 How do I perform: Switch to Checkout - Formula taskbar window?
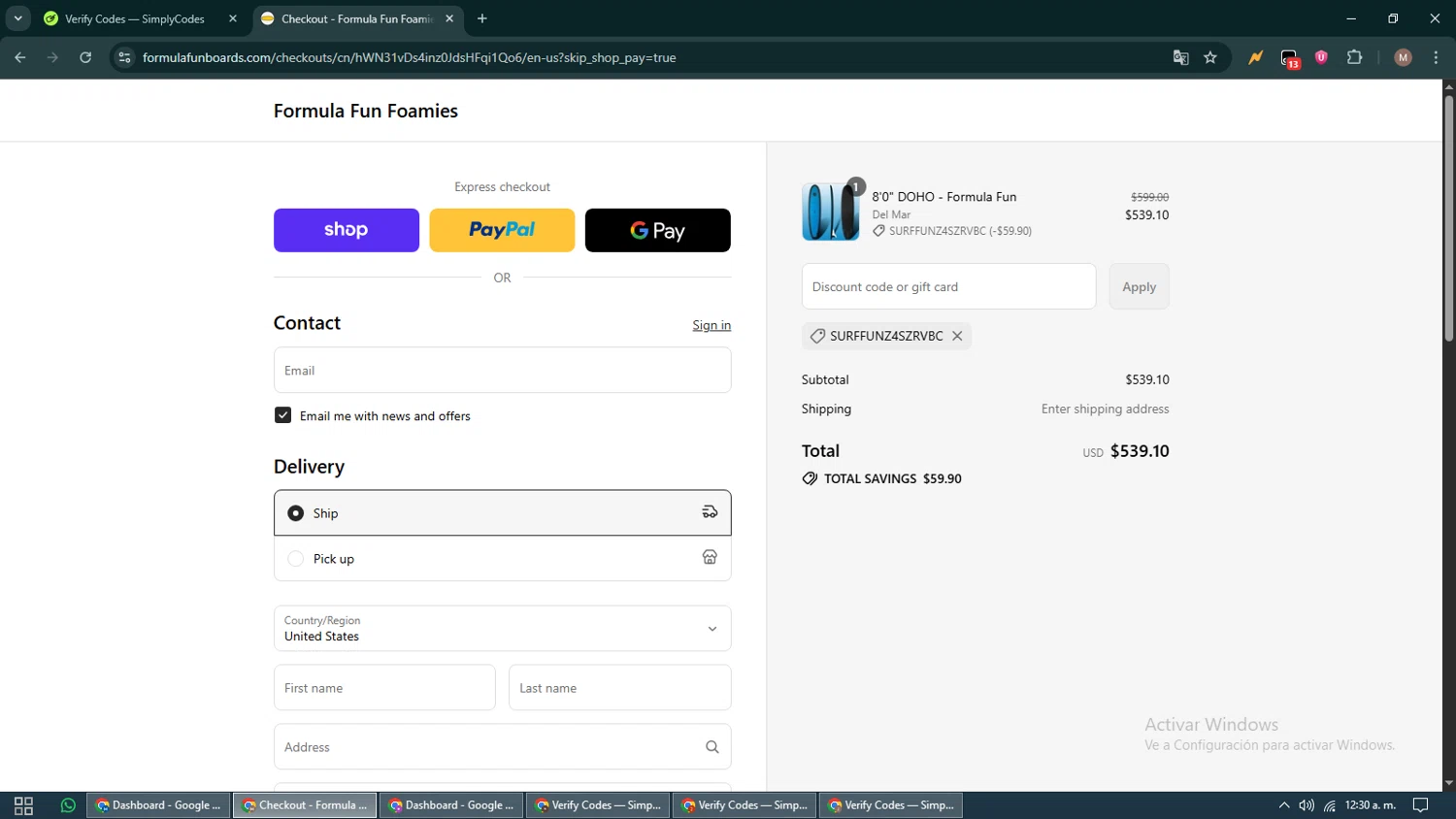coord(305,805)
